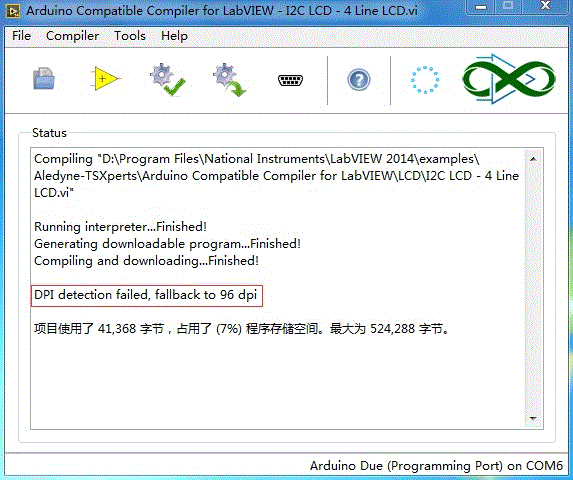Viewport: 573px width, 480px height.
Task: Click the Status scrollbar down arrow
Action: click(x=533, y=419)
